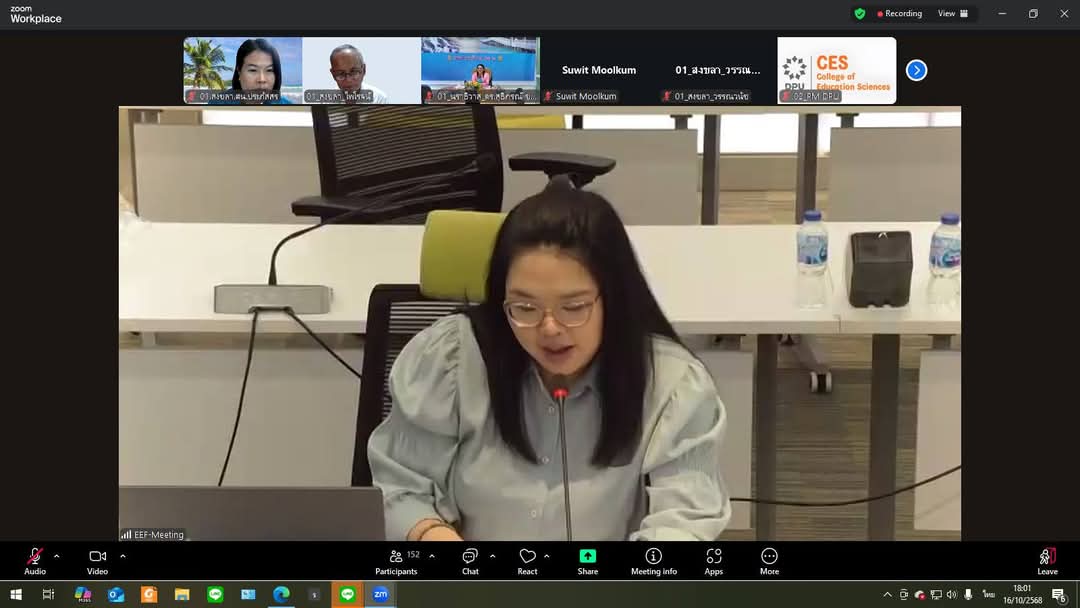Open the React heart icon
This screenshot has width=1080, height=608.
pos(528,561)
